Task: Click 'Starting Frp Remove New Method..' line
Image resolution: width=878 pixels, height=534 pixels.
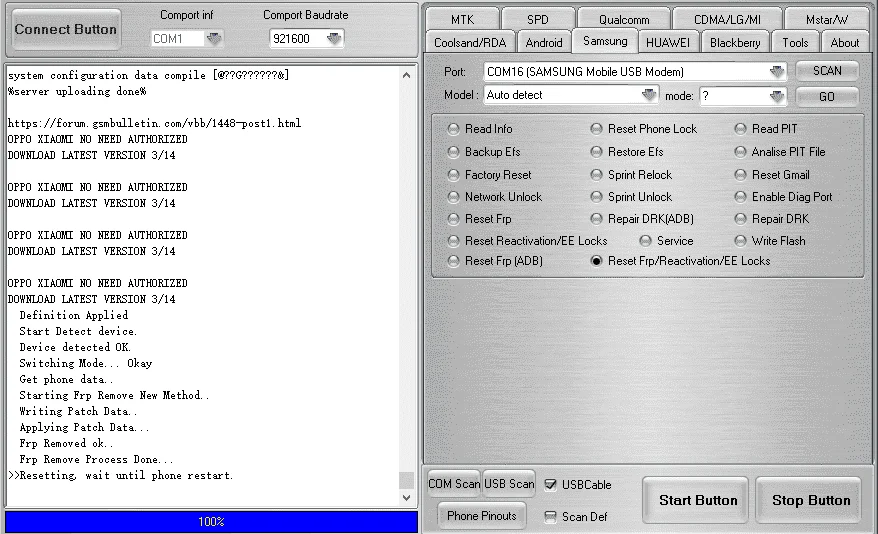Action: click(114, 395)
